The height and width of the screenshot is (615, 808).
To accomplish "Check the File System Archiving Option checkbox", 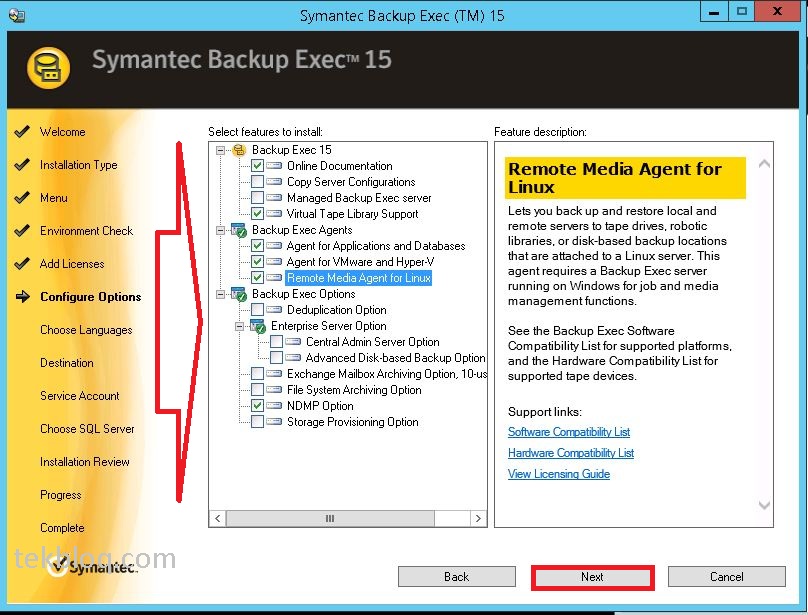I will [x=257, y=390].
